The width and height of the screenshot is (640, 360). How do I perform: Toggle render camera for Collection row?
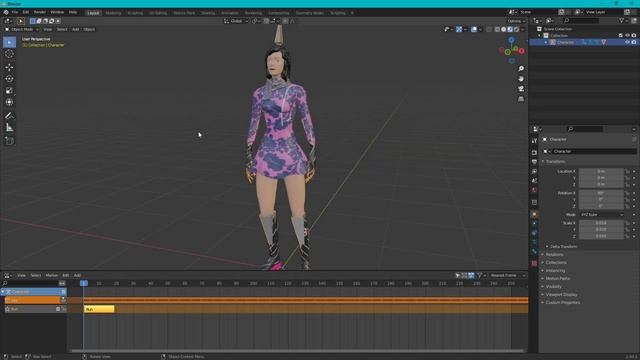tap(634, 36)
